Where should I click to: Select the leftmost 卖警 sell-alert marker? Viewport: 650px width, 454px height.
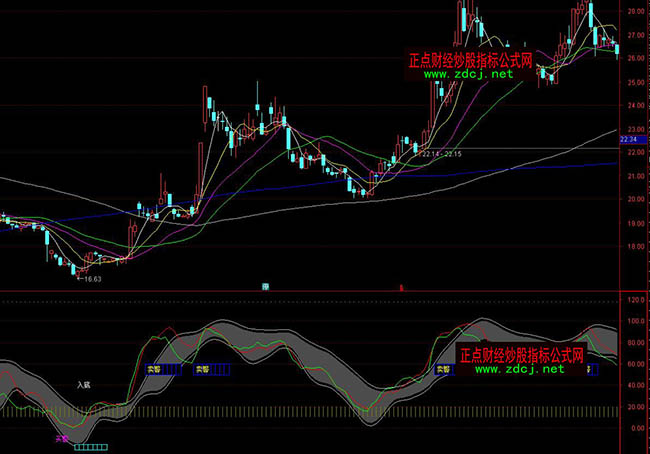point(153,368)
